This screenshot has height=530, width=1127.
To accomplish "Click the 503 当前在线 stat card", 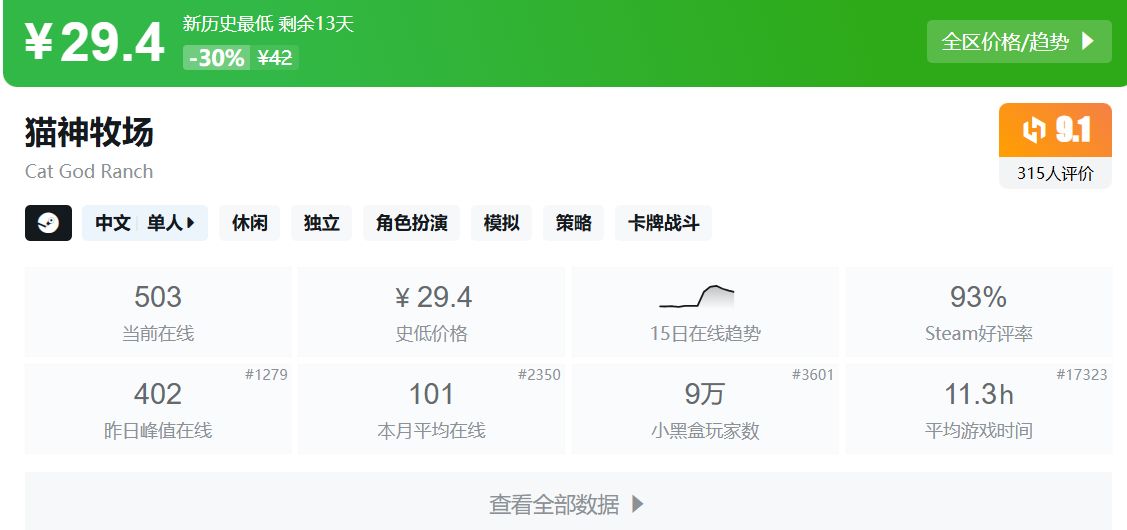I will (x=158, y=312).
